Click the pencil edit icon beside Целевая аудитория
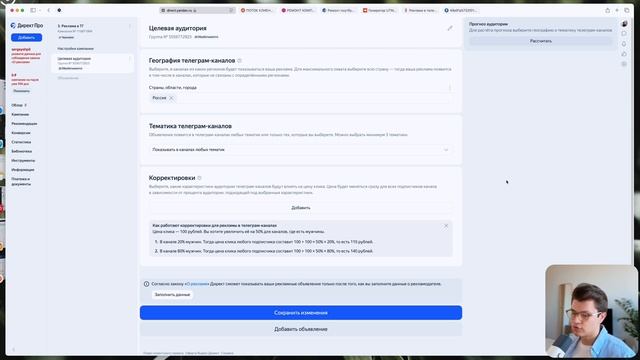This screenshot has width=640, height=360. pos(450,28)
